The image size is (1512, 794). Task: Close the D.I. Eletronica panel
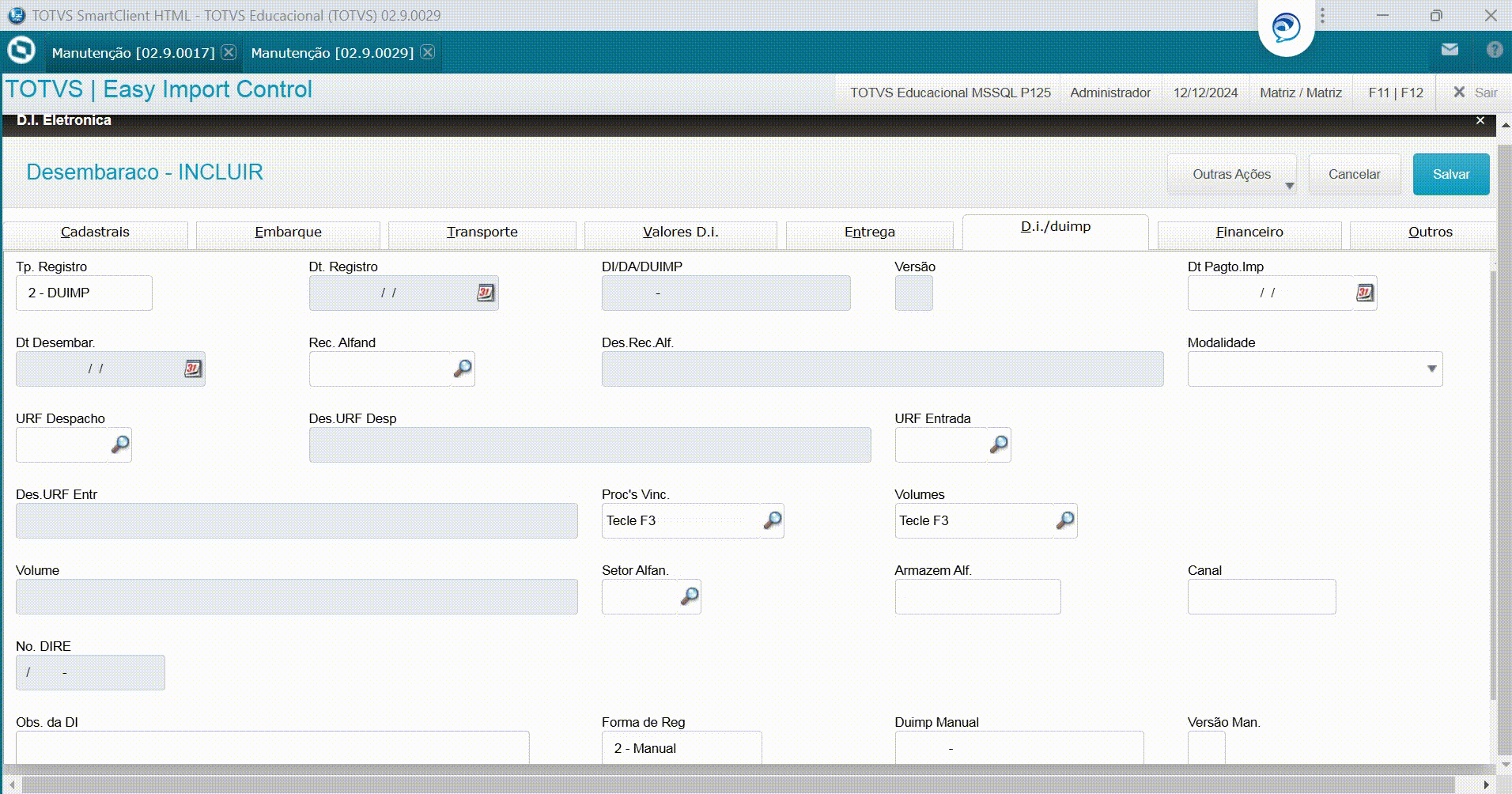click(x=1480, y=120)
